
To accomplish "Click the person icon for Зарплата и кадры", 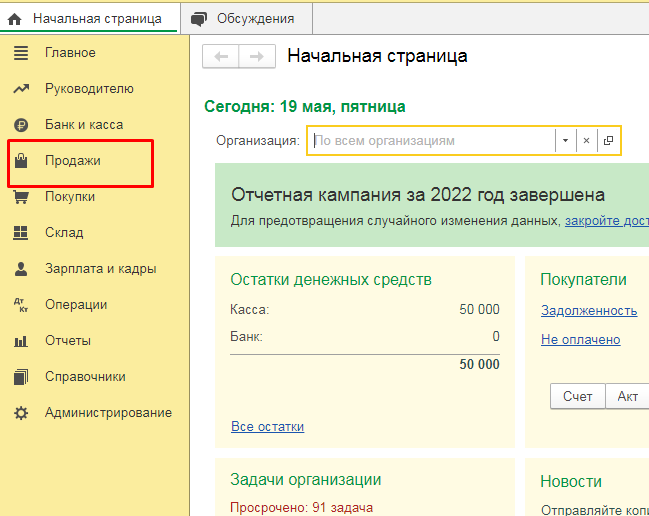I will pos(21,269).
